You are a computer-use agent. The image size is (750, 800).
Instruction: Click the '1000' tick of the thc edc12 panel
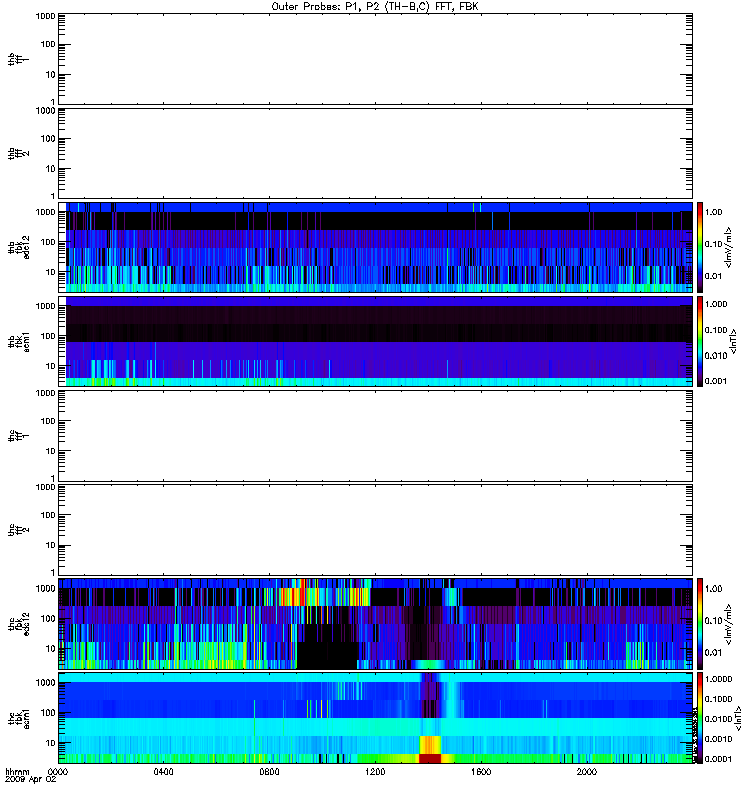point(45,588)
